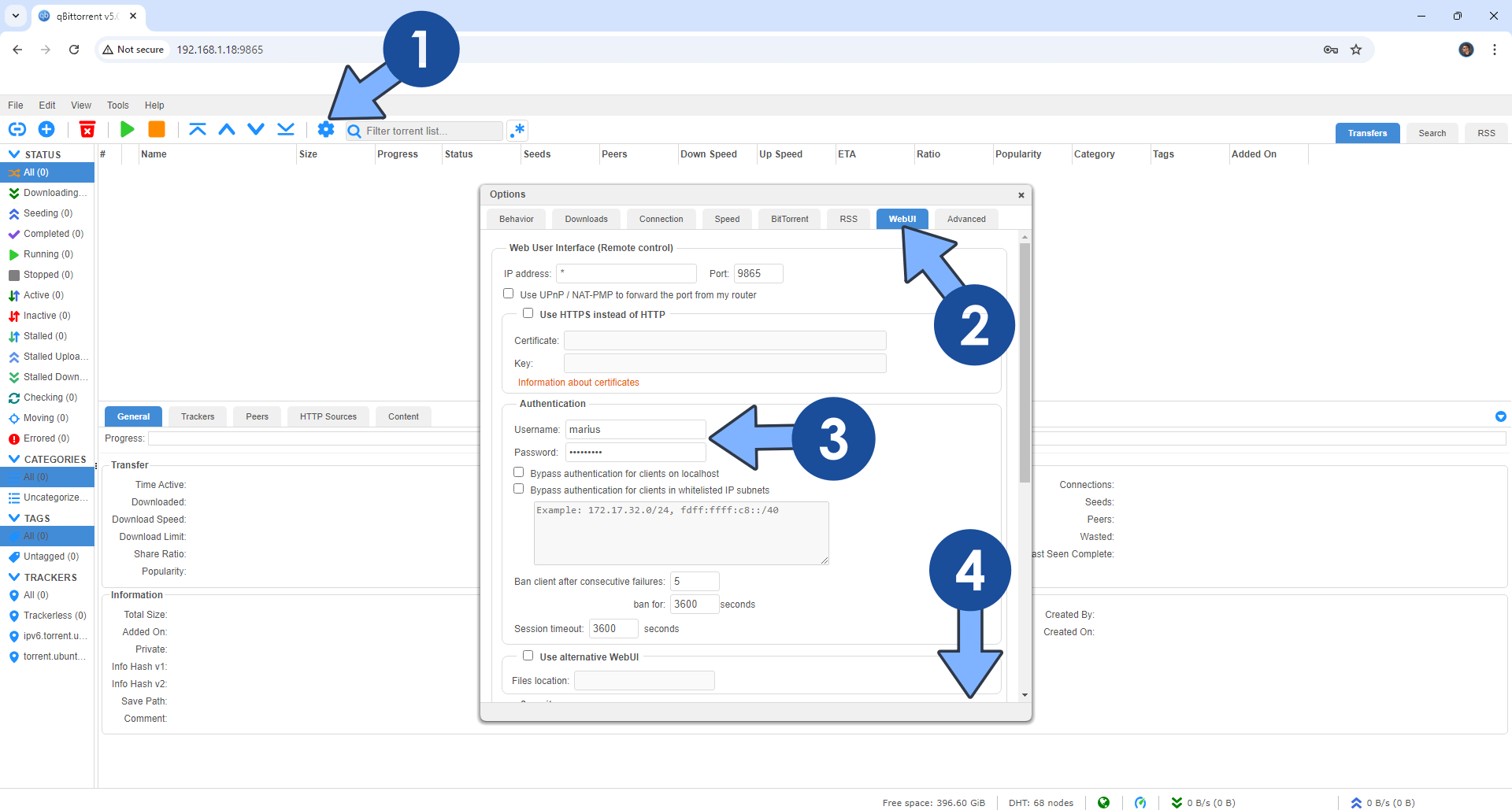This screenshot has height=810, width=1512.
Task: Click the connection status globe icon
Action: click(x=1104, y=802)
